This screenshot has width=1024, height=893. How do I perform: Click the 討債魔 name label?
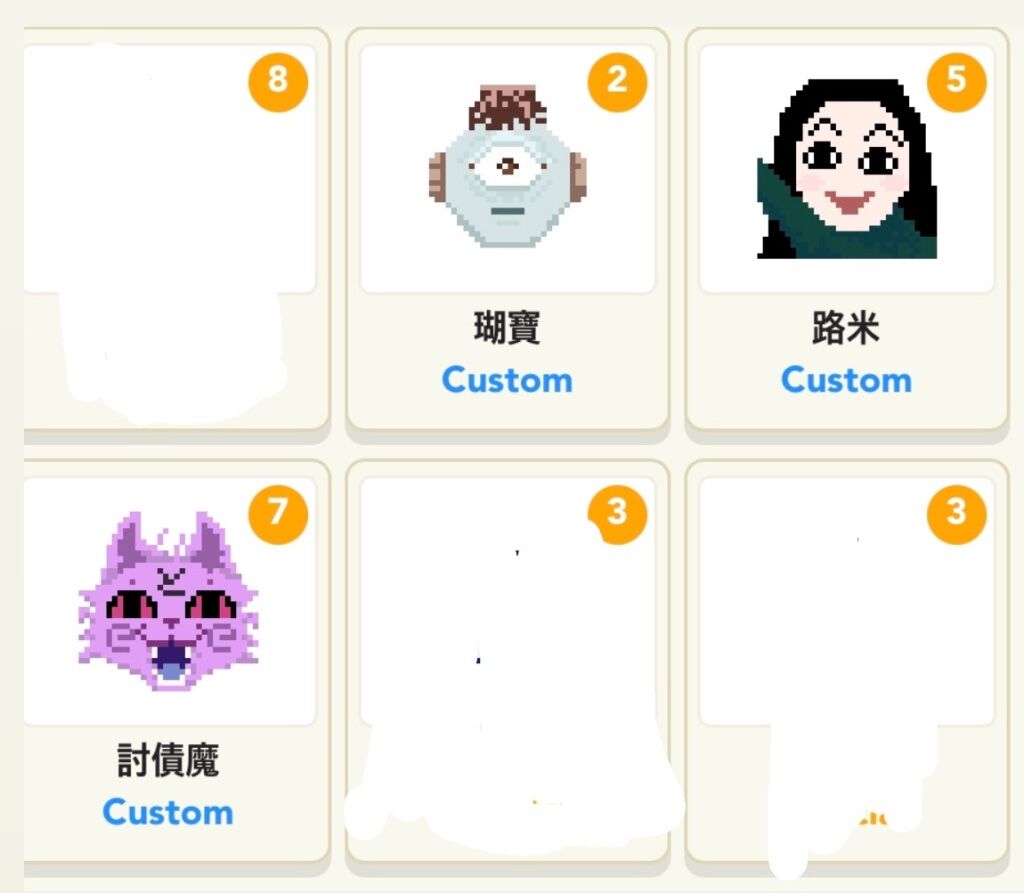(x=168, y=760)
